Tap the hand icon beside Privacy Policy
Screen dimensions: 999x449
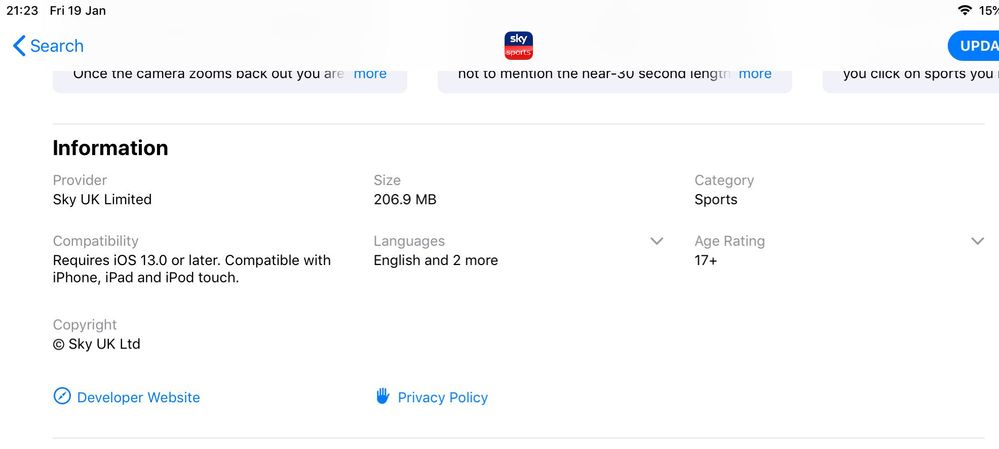pyautogui.click(x=382, y=396)
